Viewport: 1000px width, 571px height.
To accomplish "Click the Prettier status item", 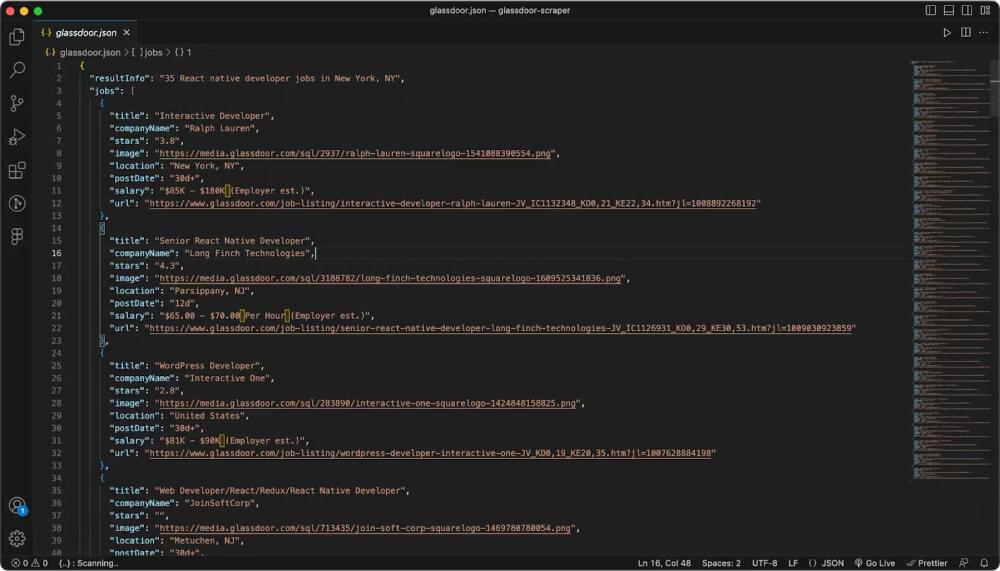I will [927, 563].
